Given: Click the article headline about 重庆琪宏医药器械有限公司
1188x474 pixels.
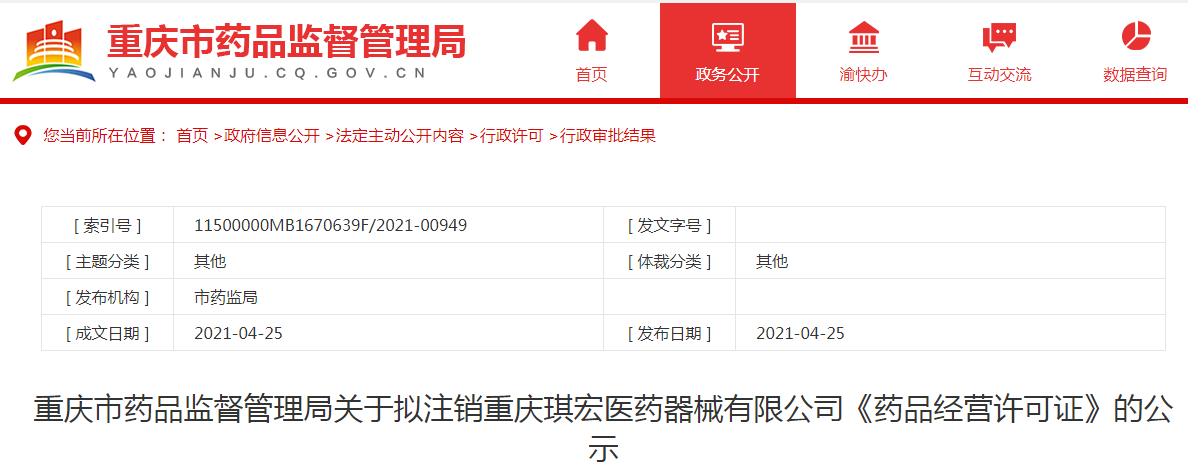Looking at the screenshot, I should point(604,428).
